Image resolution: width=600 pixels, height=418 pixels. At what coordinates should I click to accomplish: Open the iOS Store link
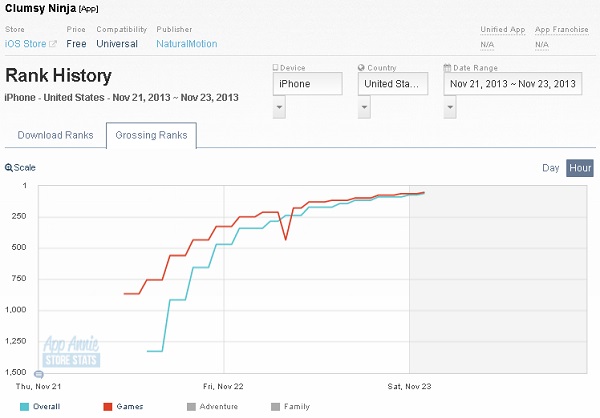tap(25, 44)
